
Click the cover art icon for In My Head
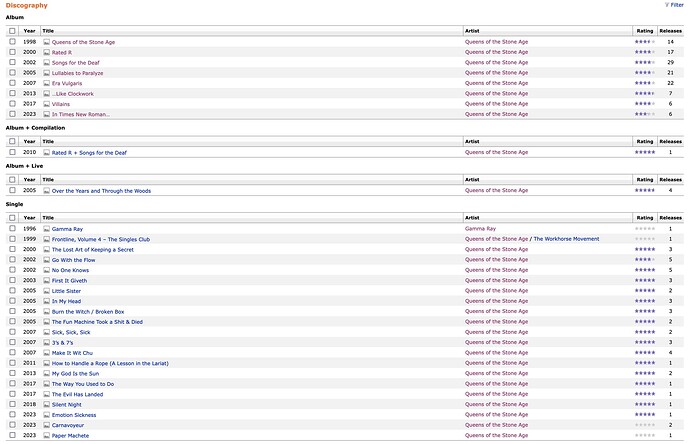47,301
